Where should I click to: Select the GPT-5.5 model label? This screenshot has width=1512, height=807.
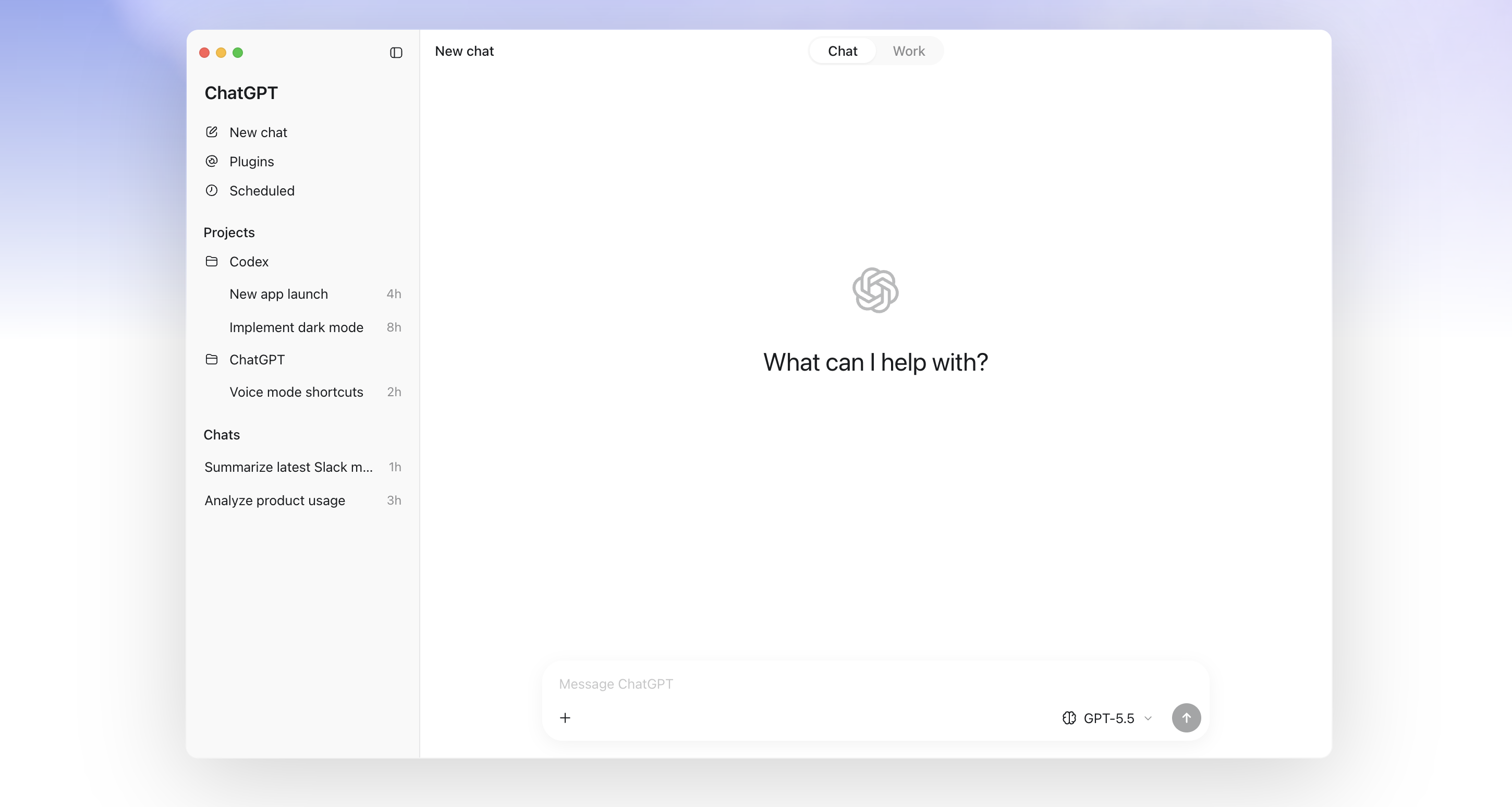1109,718
